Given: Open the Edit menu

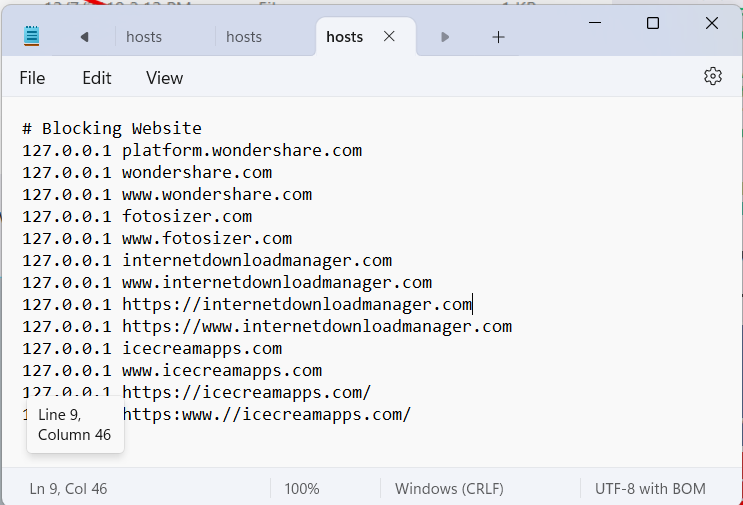Looking at the screenshot, I should pyautogui.click(x=97, y=78).
